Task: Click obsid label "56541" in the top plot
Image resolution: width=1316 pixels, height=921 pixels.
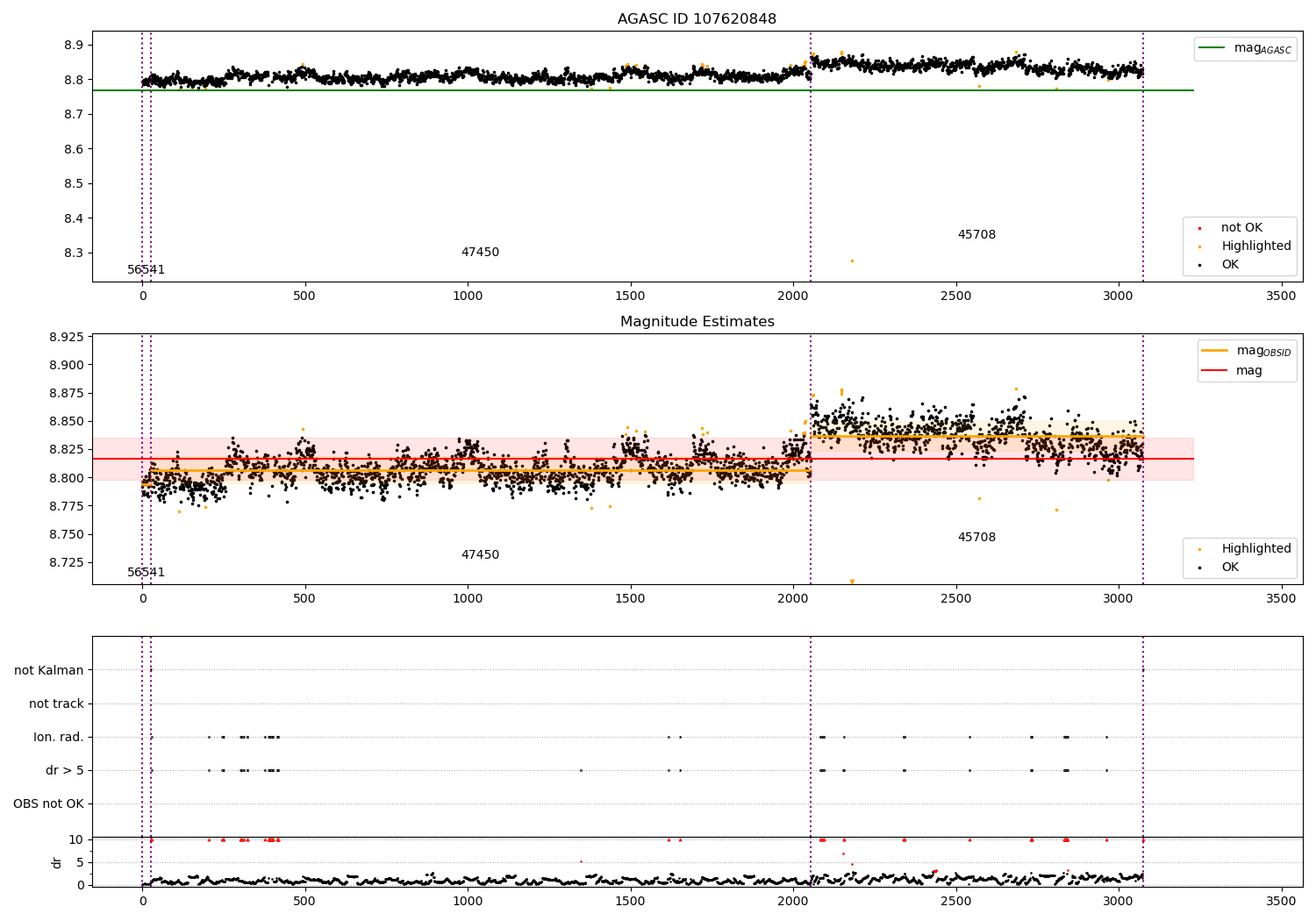Action: (146, 270)
